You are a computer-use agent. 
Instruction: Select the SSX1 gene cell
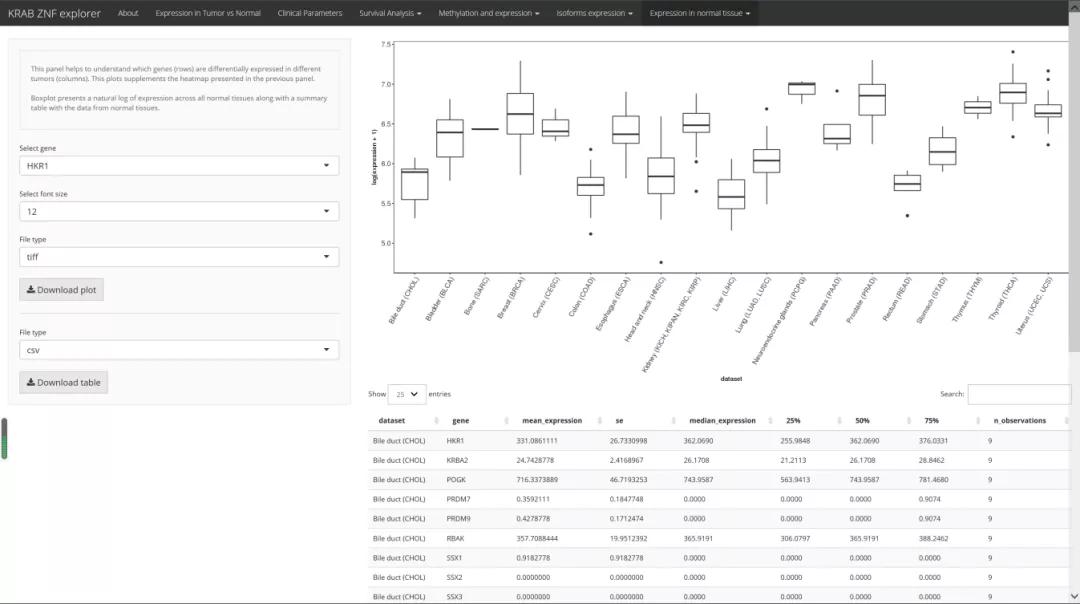pyautogui.click(x=454, y=558)
